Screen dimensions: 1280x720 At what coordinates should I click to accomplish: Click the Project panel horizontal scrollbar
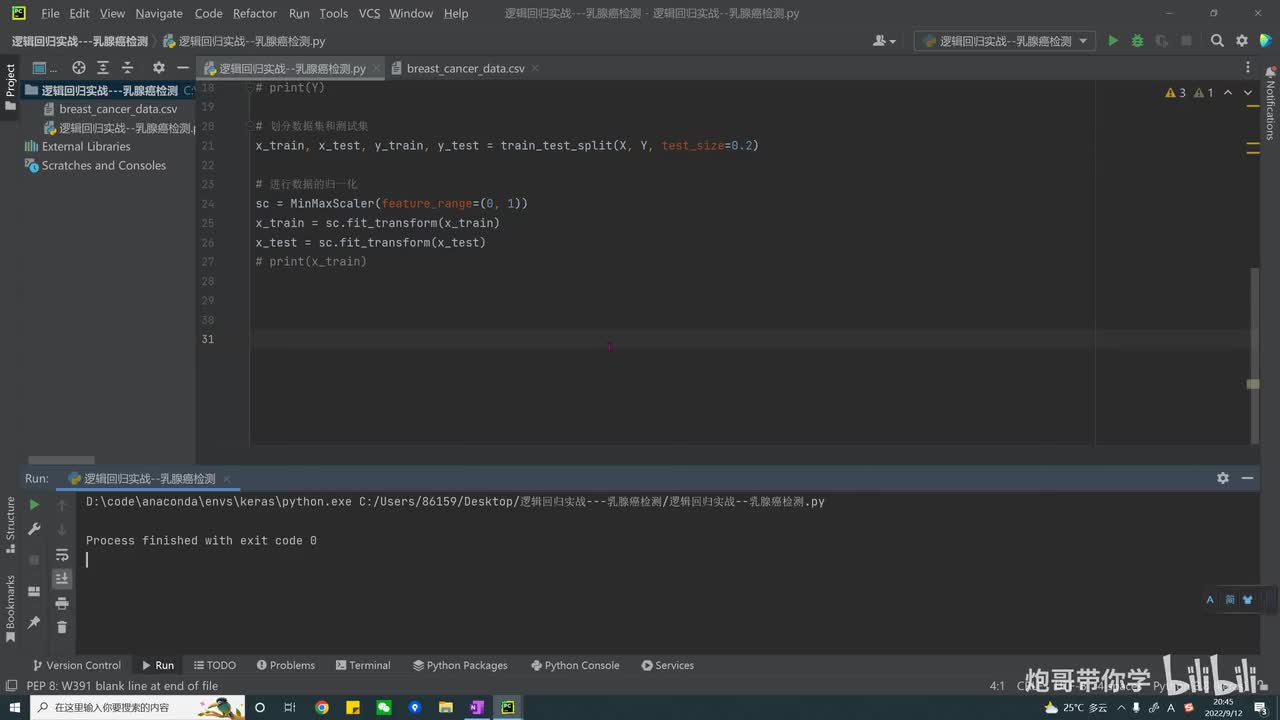(x=61, y=460)
